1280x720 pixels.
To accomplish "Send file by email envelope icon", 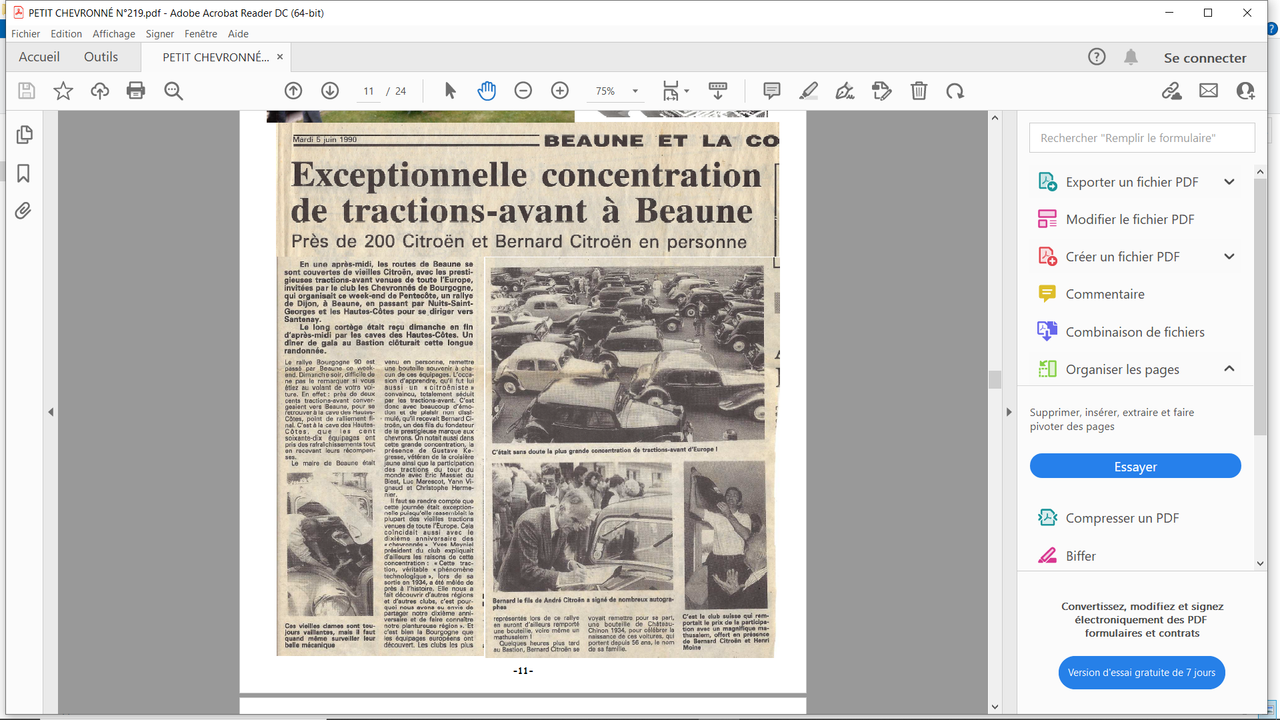I will pos(1208,91).
